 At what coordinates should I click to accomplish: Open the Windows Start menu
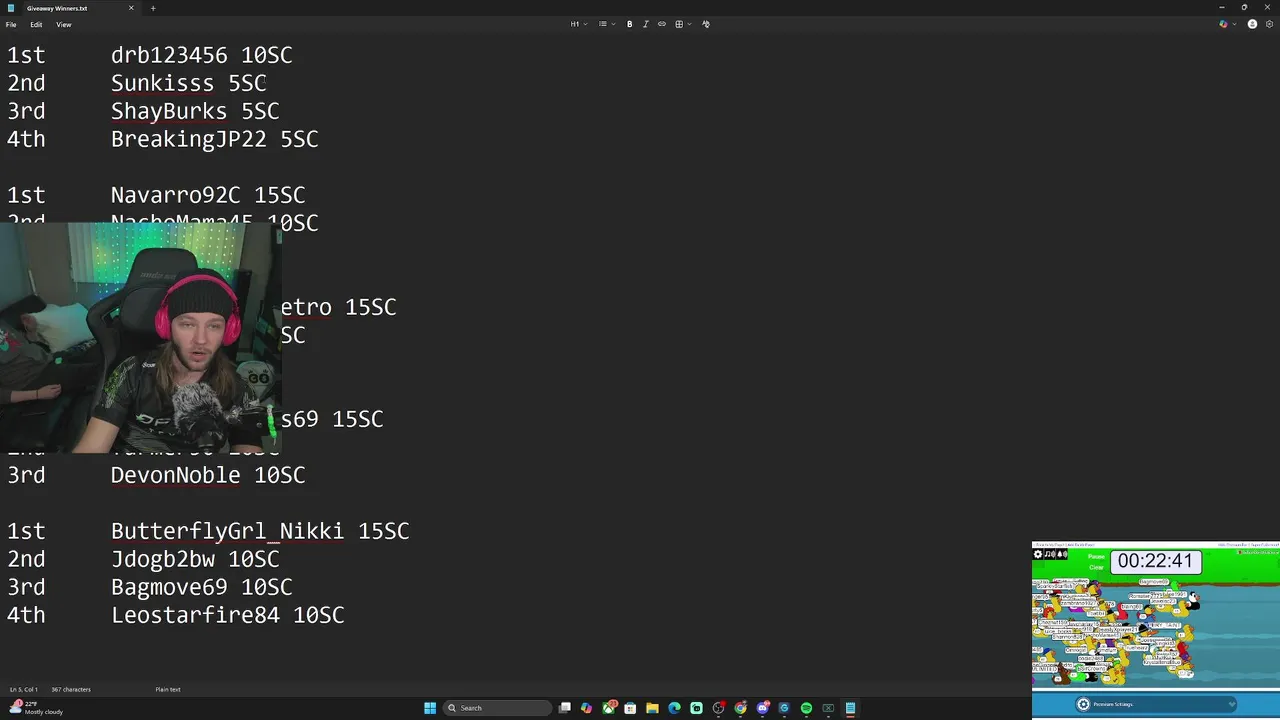pyautogui.click(x=430, y=708)
